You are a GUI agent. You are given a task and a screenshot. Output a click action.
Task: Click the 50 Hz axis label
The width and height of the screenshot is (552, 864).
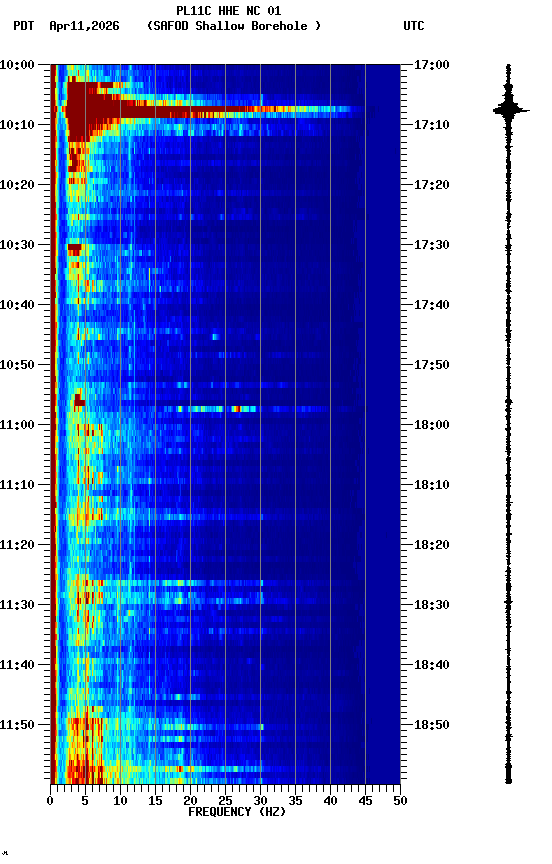(400, 801)
